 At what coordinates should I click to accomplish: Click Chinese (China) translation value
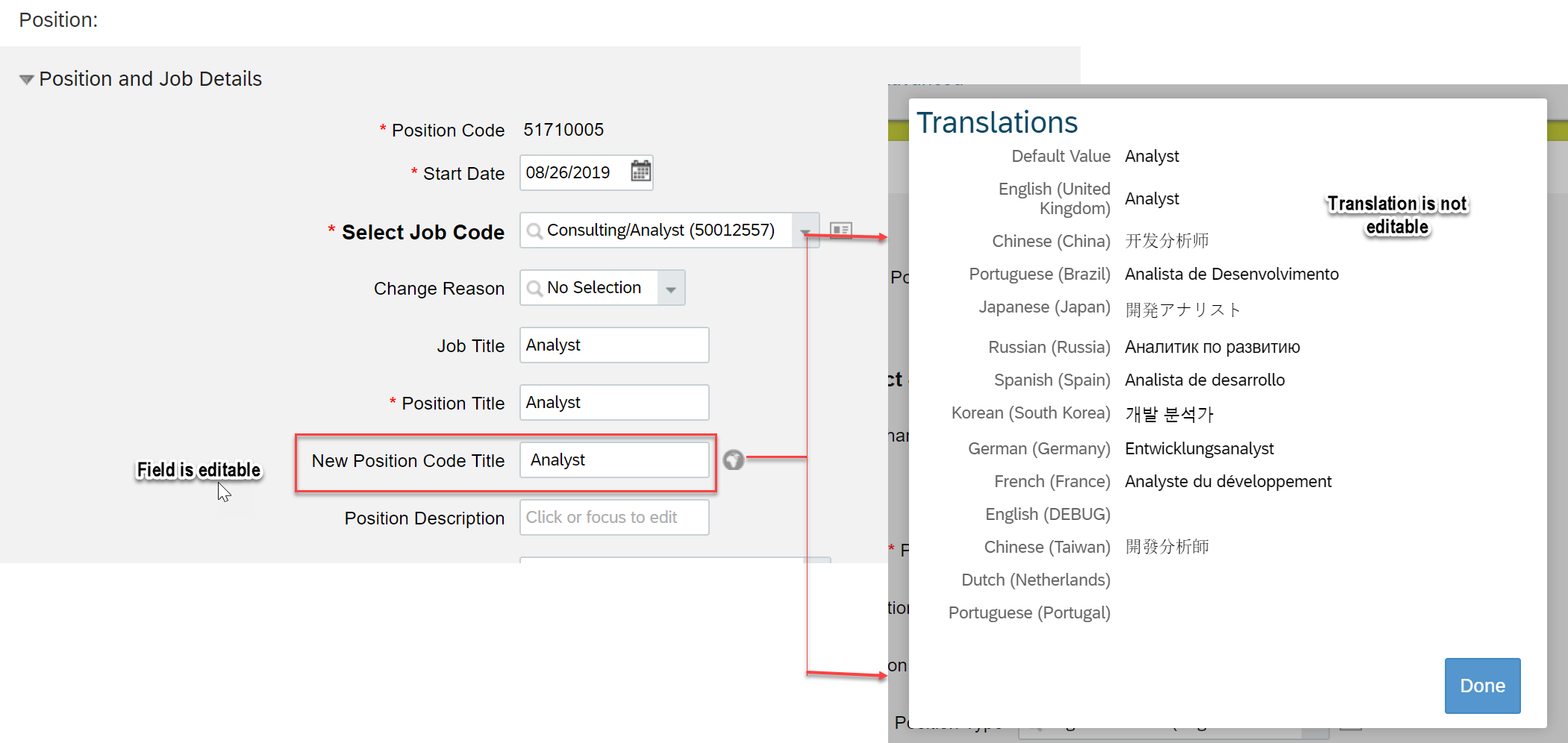click(x=1166, y=241)
